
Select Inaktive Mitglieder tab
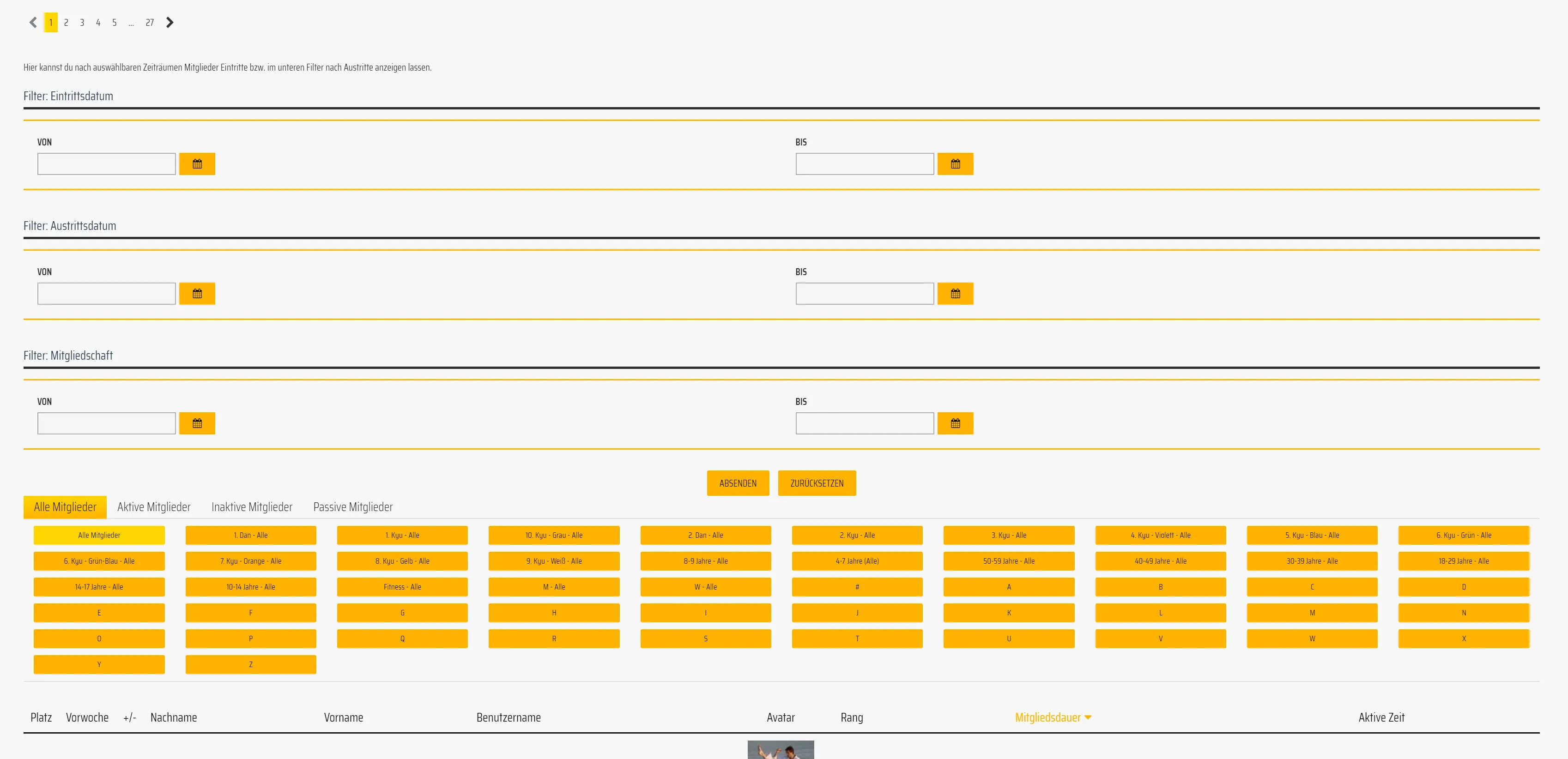point(251,507)
